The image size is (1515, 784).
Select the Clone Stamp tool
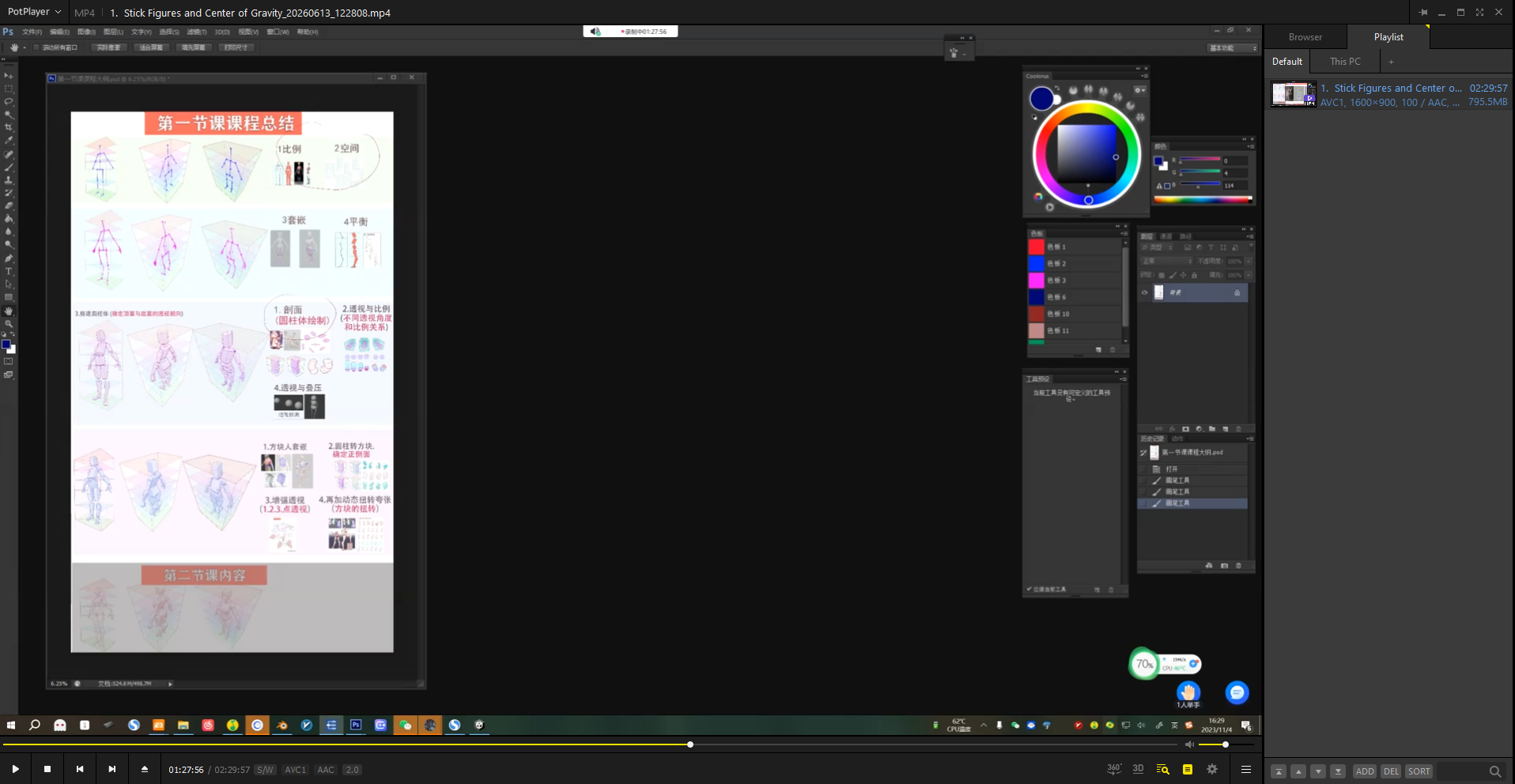9,180
